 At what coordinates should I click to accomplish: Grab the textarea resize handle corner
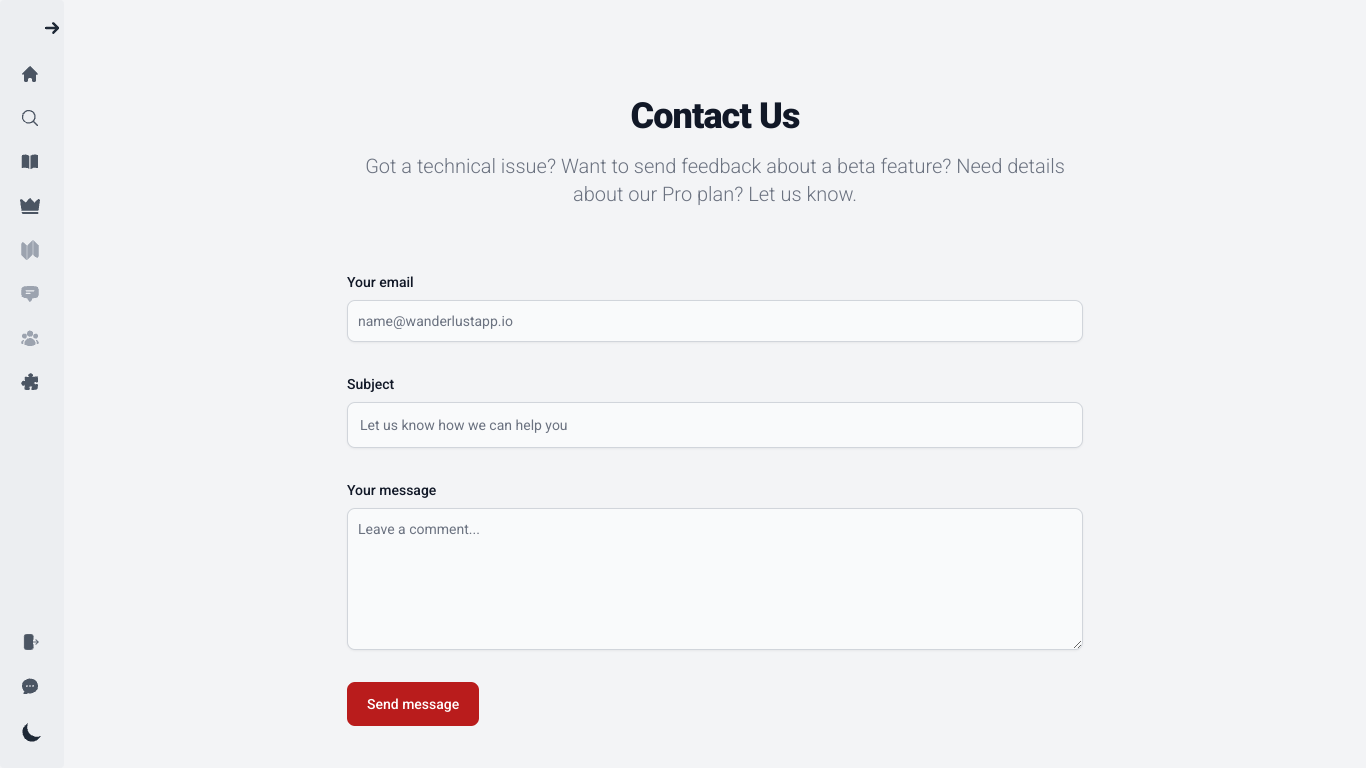point(1077,644)
